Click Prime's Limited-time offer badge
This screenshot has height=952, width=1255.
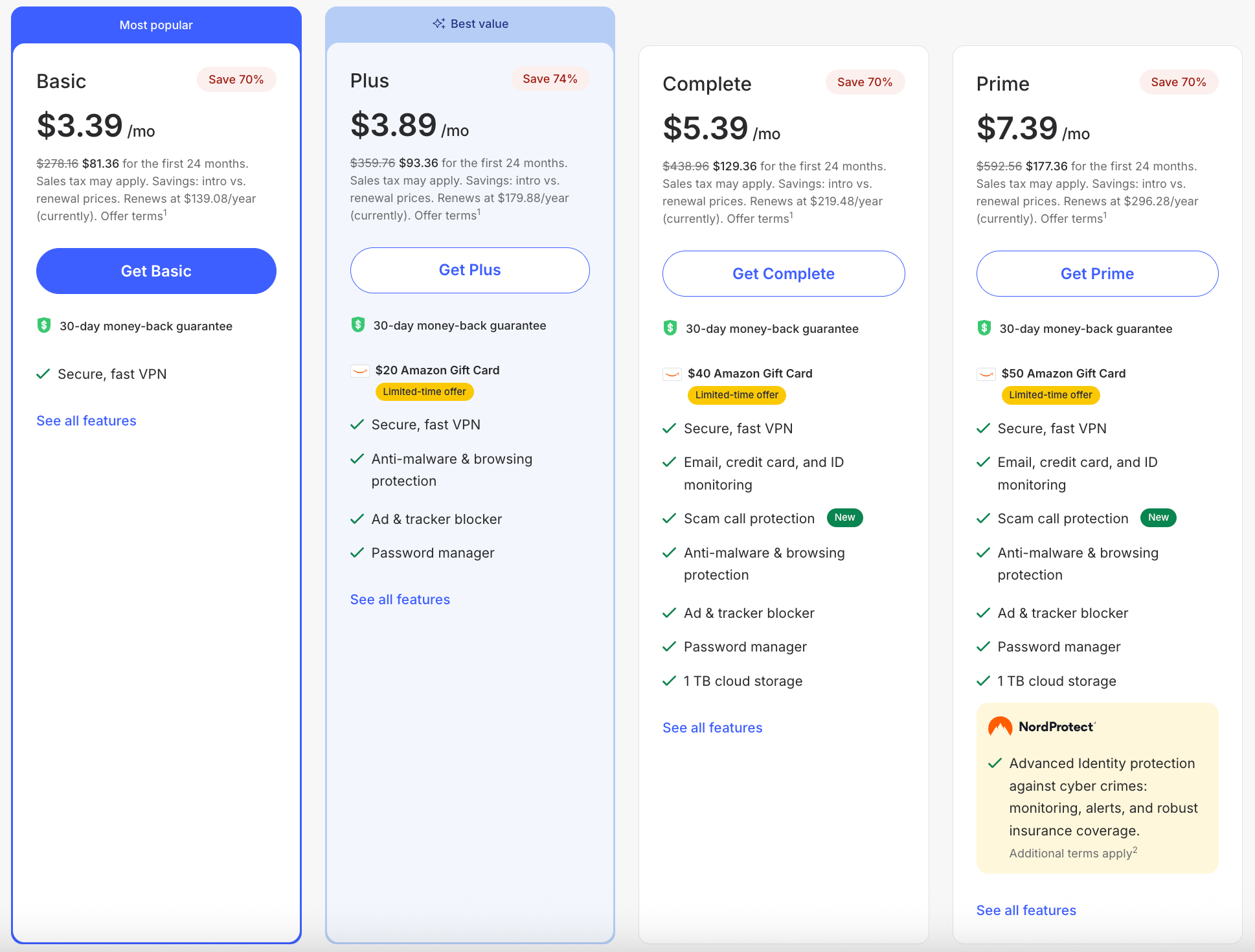point(1050,395)
